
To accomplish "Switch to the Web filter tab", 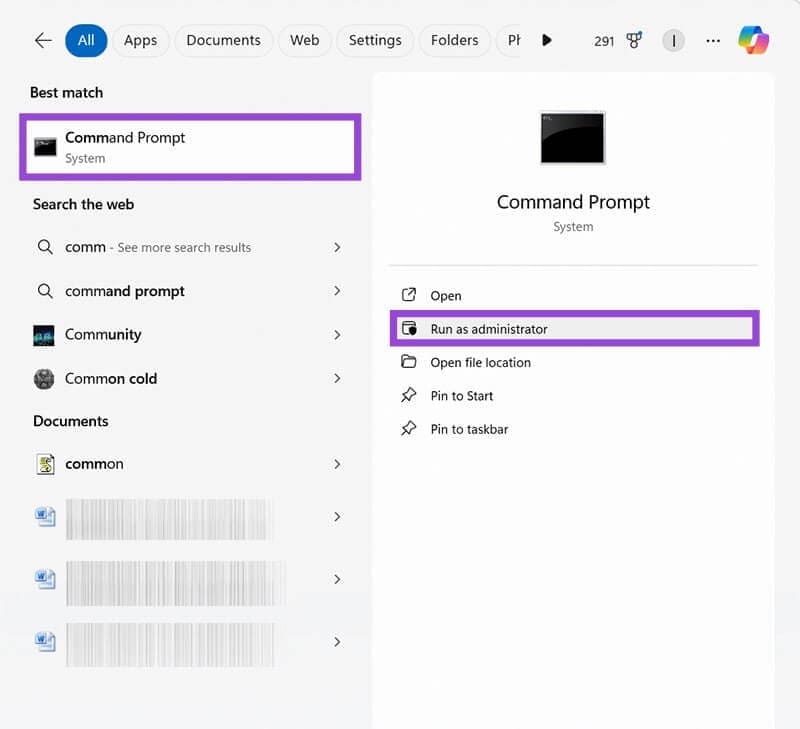I will point(305,40).
